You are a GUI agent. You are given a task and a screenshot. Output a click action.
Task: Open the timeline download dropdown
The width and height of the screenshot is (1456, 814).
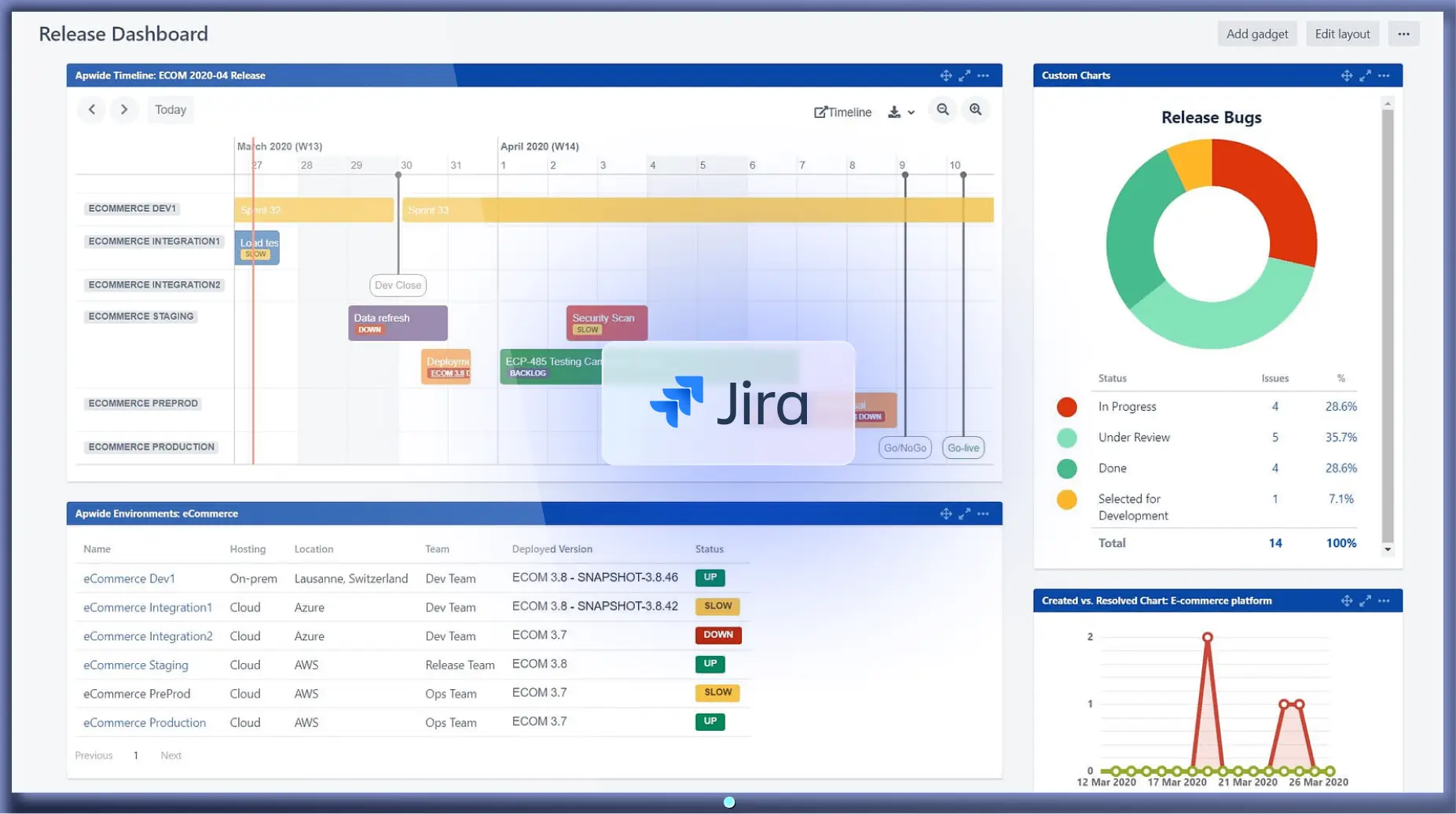coord(901,112)
